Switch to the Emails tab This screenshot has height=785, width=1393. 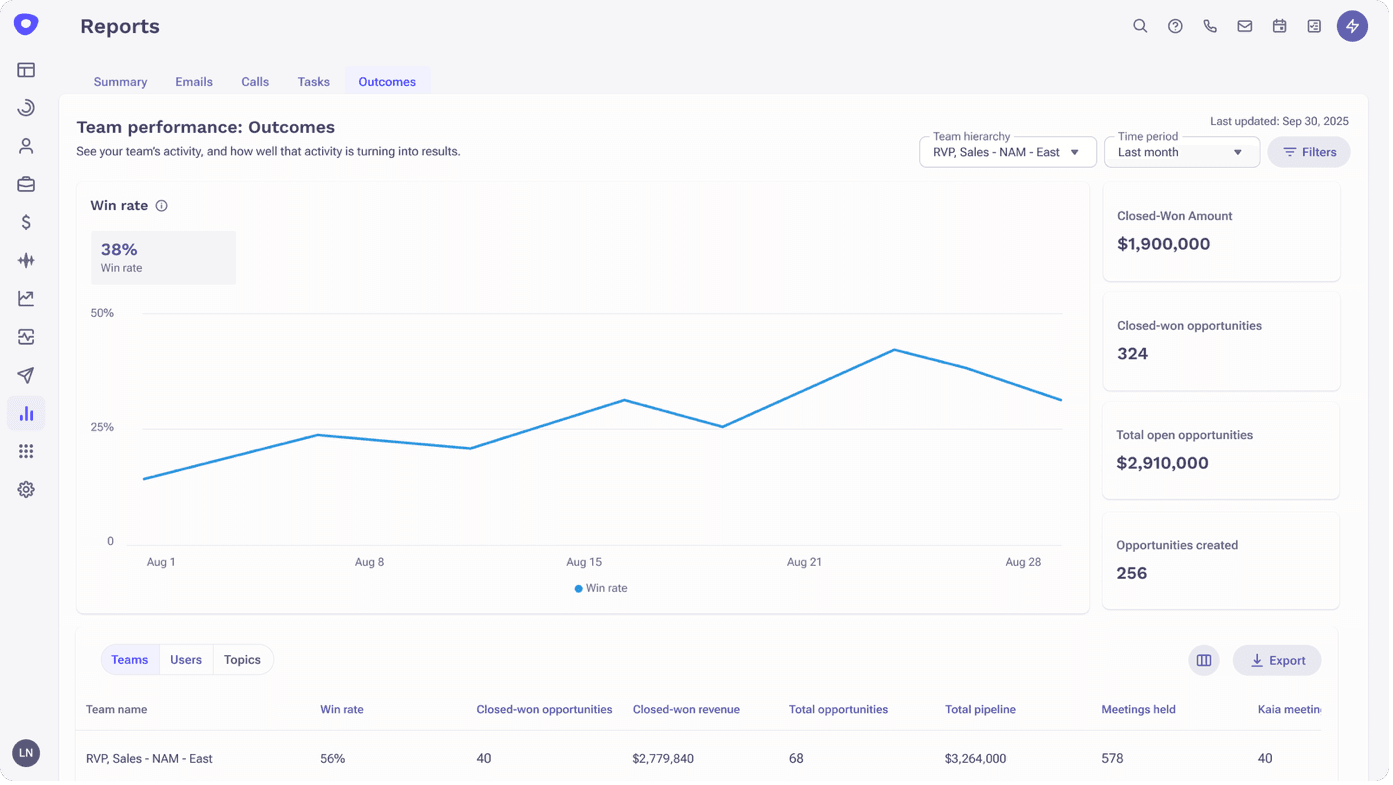194,82
